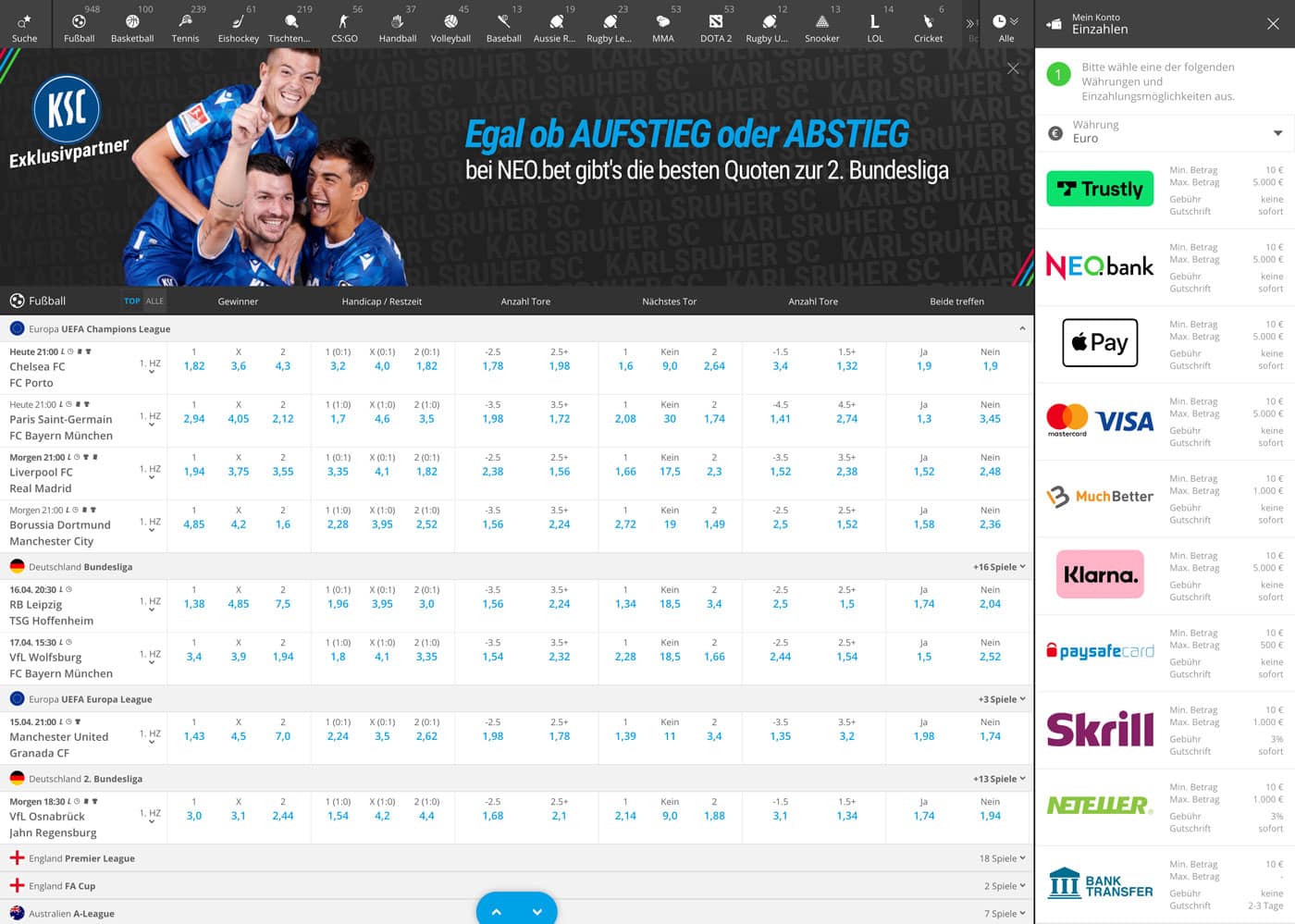Select the Tennis sport icon
Screen dimensions: 1295x924
coord(185,22)
